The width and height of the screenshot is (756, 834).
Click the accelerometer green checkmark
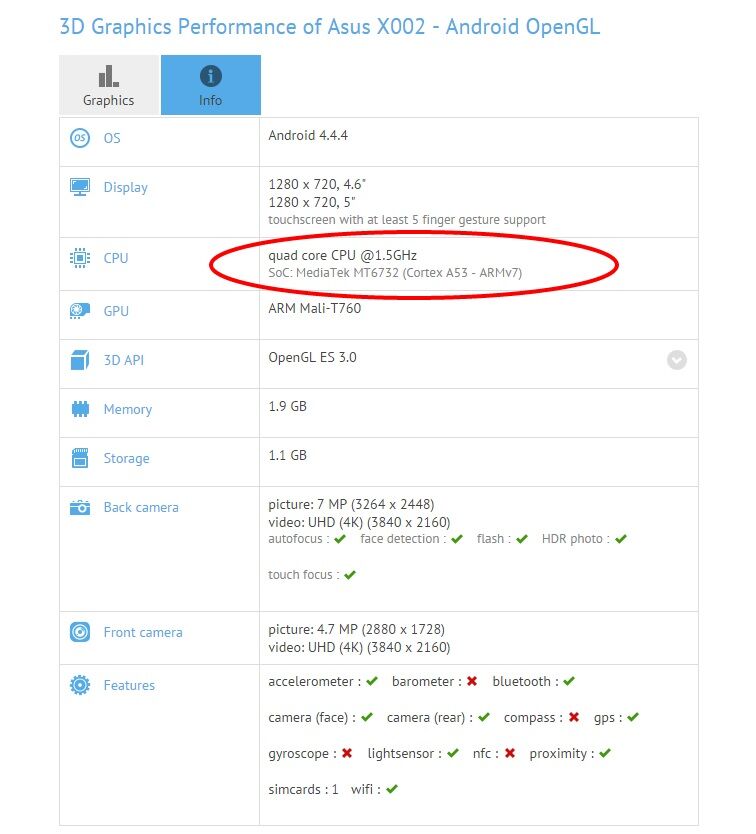point(372,681)
